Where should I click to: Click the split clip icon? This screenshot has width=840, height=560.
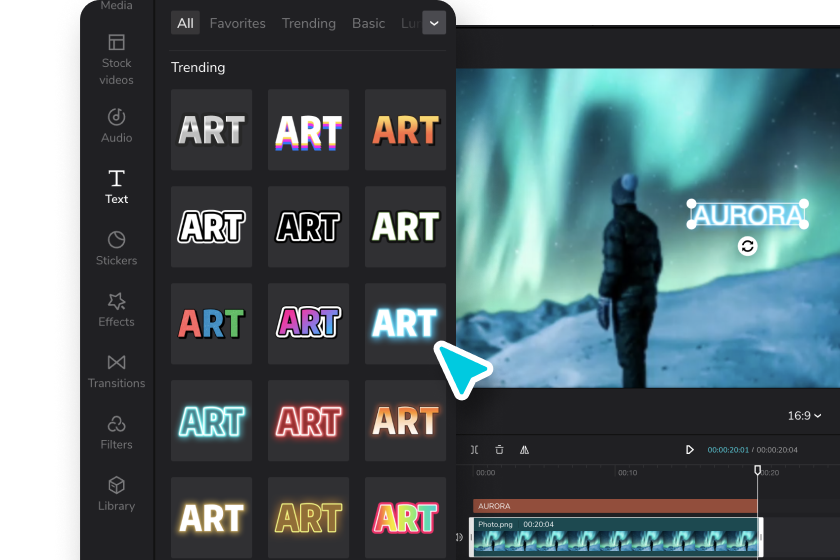tap(475, 450)
